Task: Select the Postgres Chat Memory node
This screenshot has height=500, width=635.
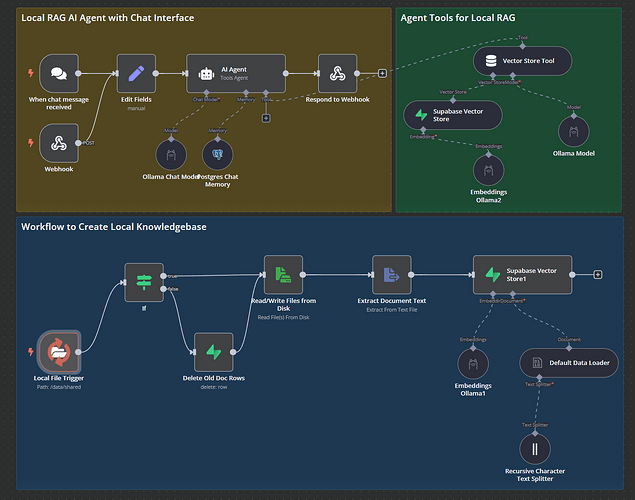Action: click(217, 155)
